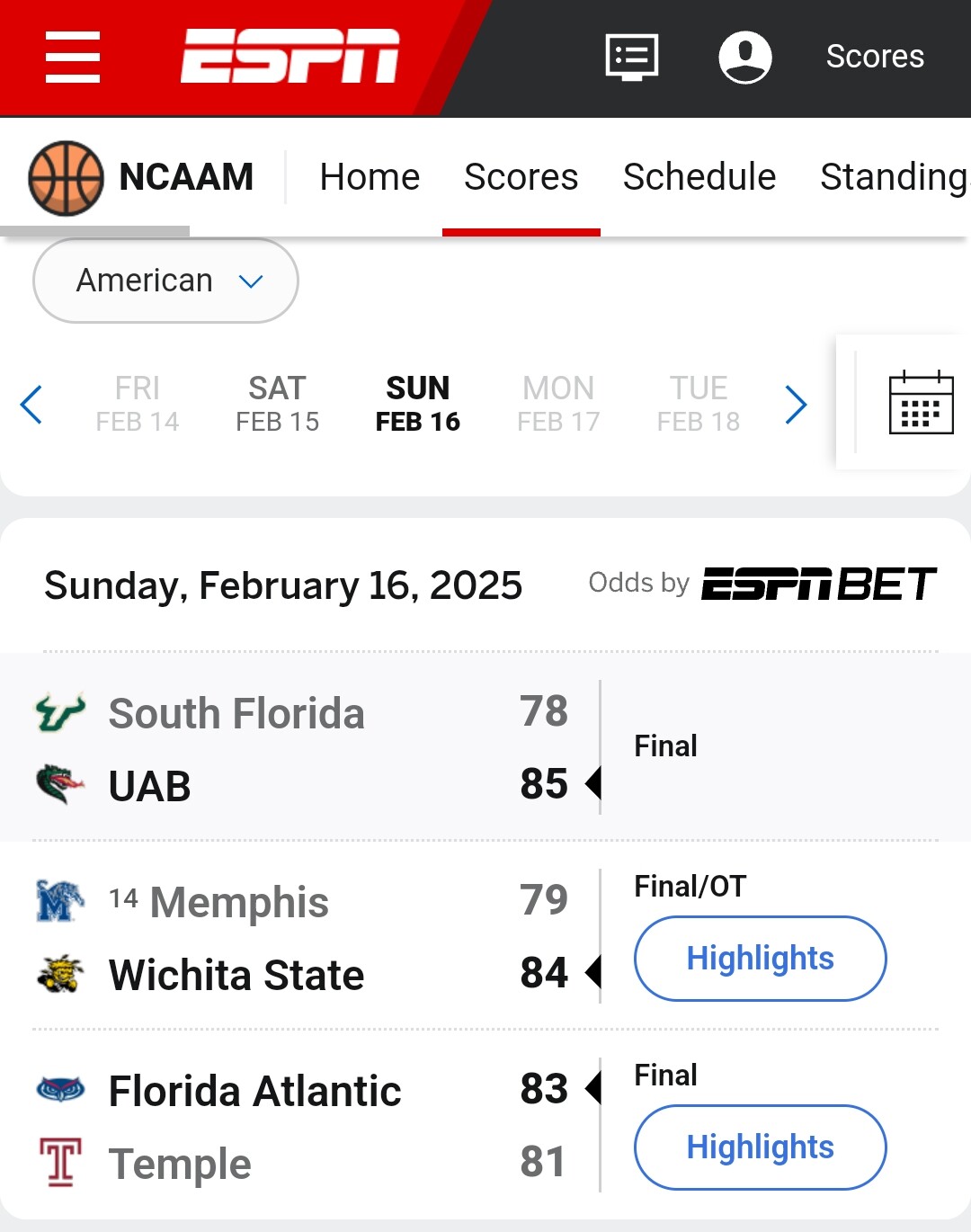The width and height of the screenshot is (971, 1232).
Task: Click the UAB Blazers team logo
Action: click(60, 784)
